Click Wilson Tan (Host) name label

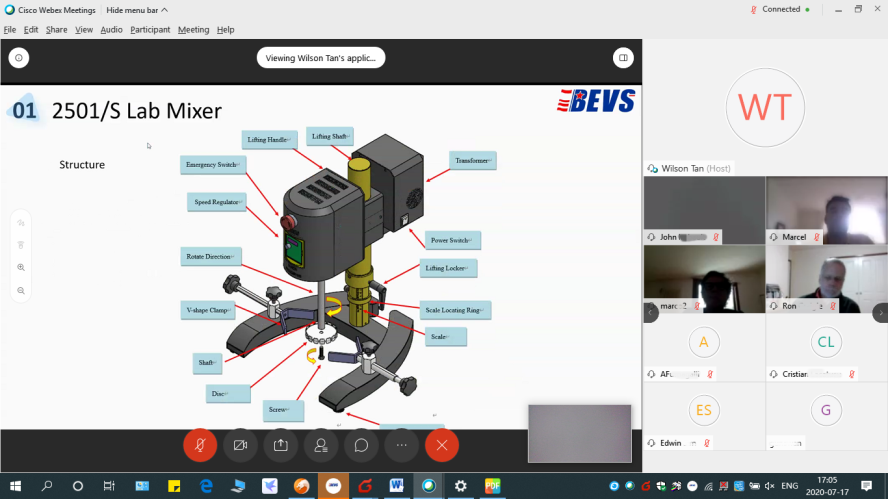[696, 168]
